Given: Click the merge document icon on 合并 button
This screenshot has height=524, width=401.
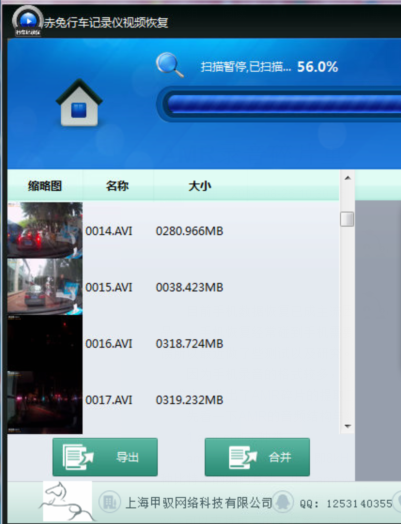Looking at the screenshot, I should click(x=243, y=457).
